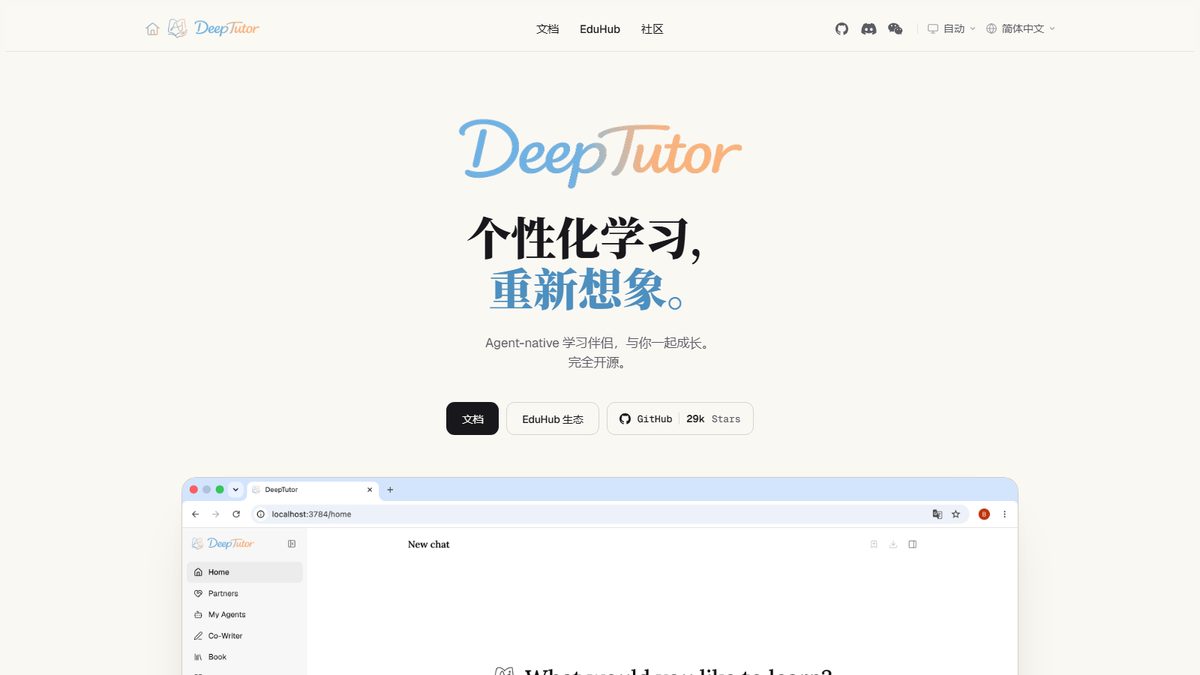
Task: Select the DeepTutor tab in preview browser
Action: [x=312, y=490]
